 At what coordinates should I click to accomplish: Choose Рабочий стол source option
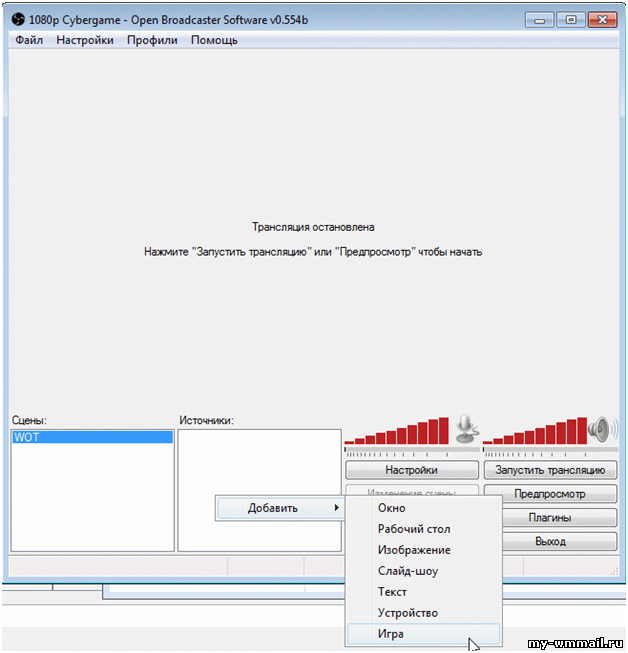tap(424, 529)
